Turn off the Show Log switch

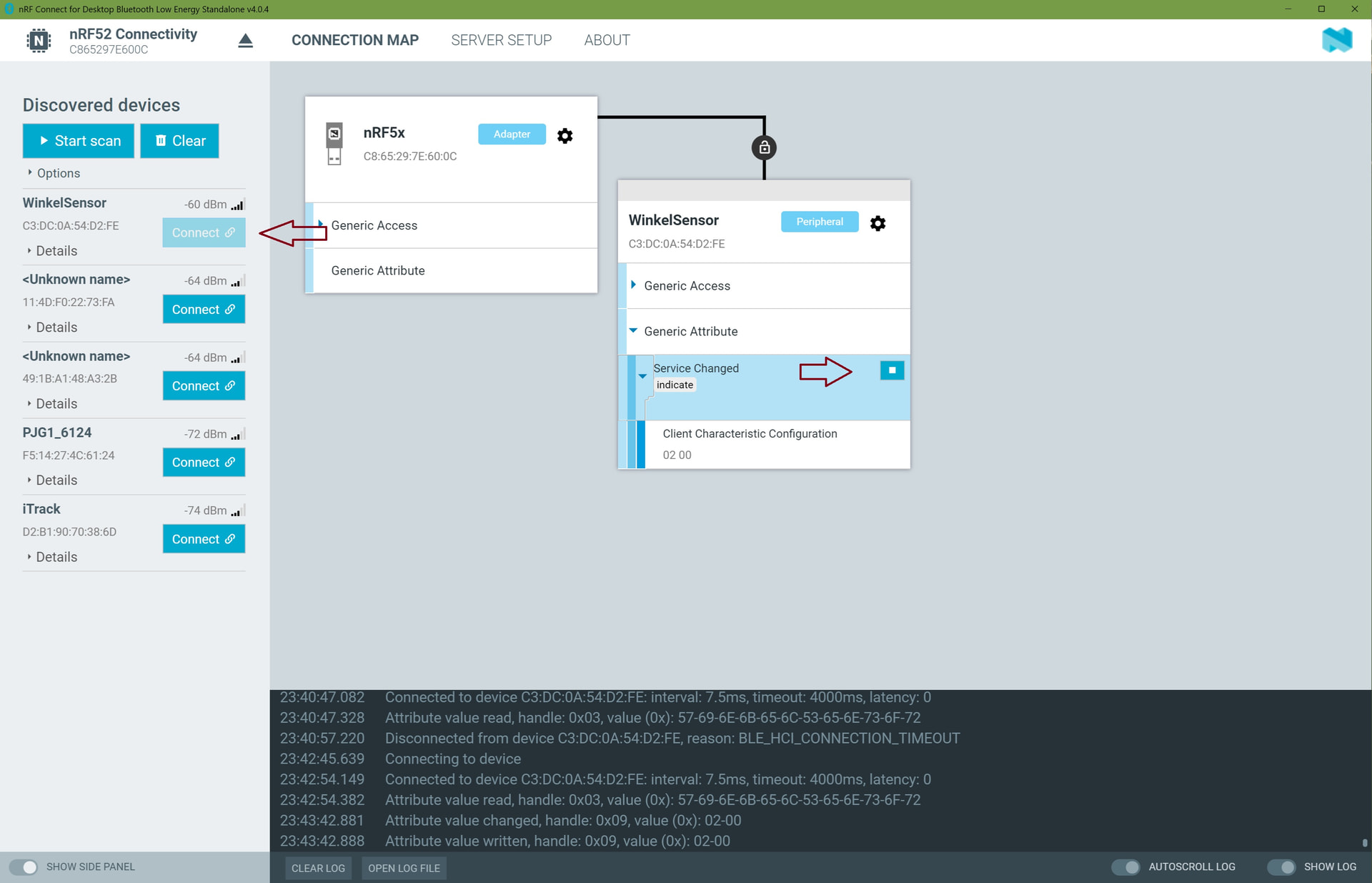pyautogui.click(x=1281, y=867)
